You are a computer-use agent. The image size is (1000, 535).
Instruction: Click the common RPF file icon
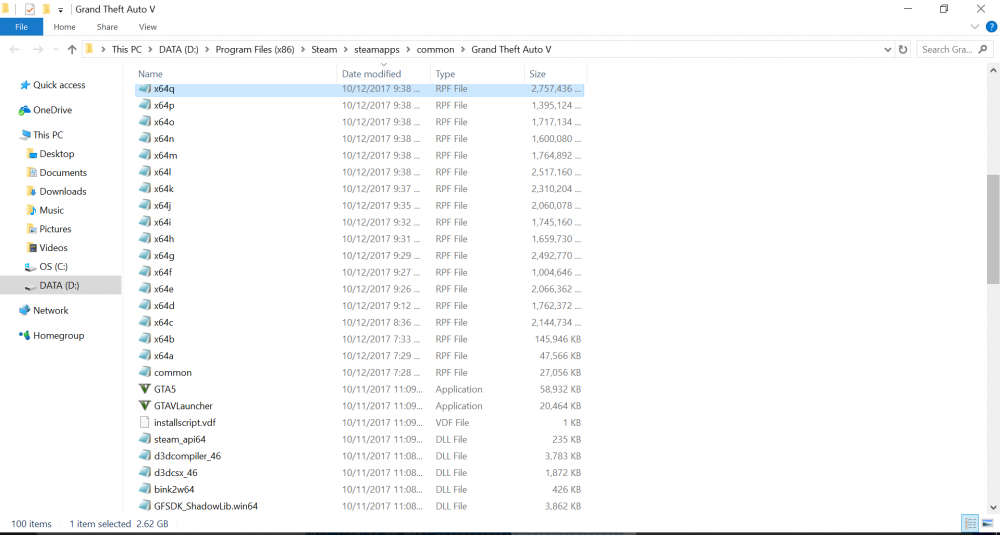144,372
